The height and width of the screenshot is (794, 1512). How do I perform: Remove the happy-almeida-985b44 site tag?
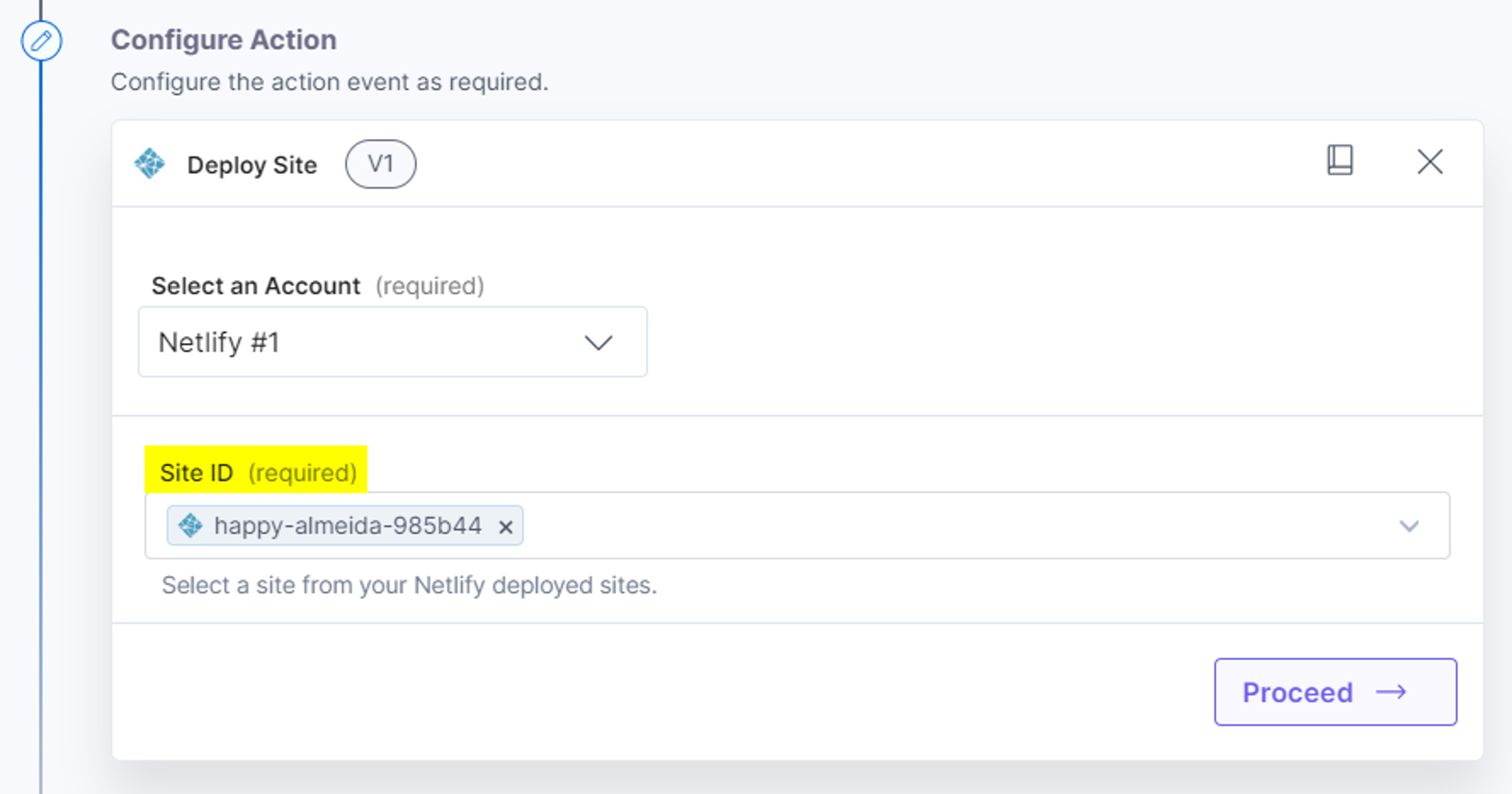pyautogui.click(x=505, y=527)
